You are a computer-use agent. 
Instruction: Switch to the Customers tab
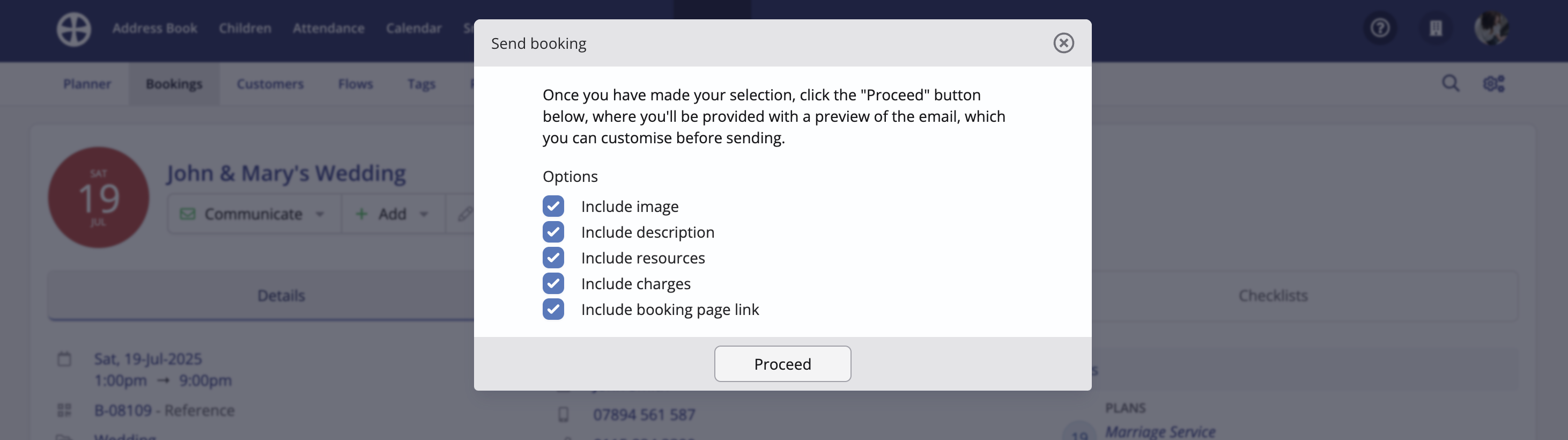click(270, 84)
